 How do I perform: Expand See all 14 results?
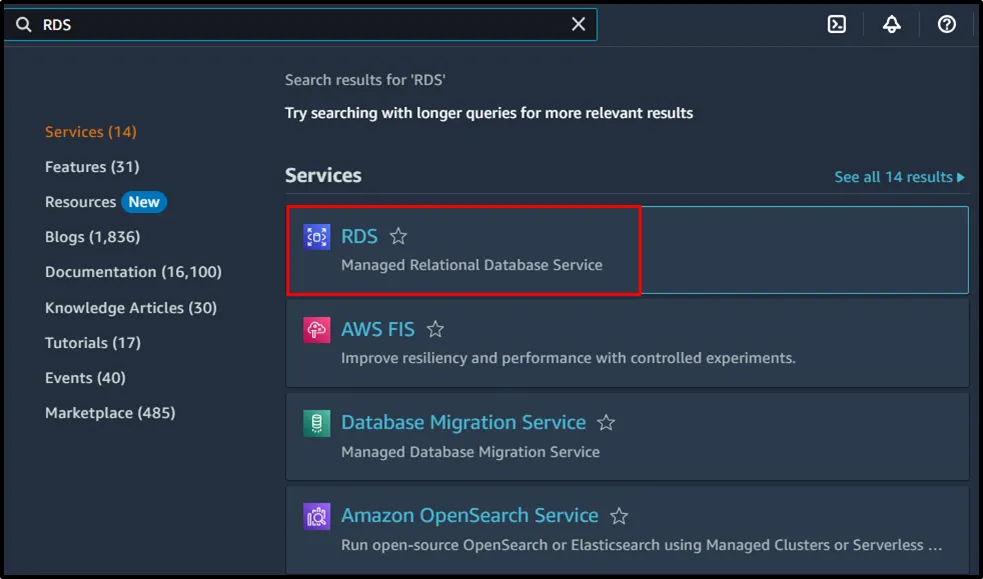899,177
